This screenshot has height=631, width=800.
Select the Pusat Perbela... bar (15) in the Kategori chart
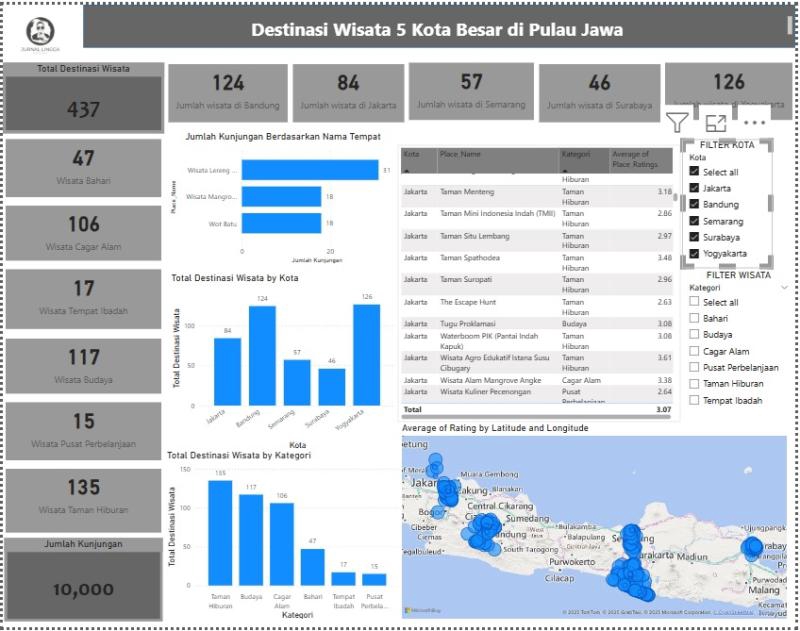[374, 579]
